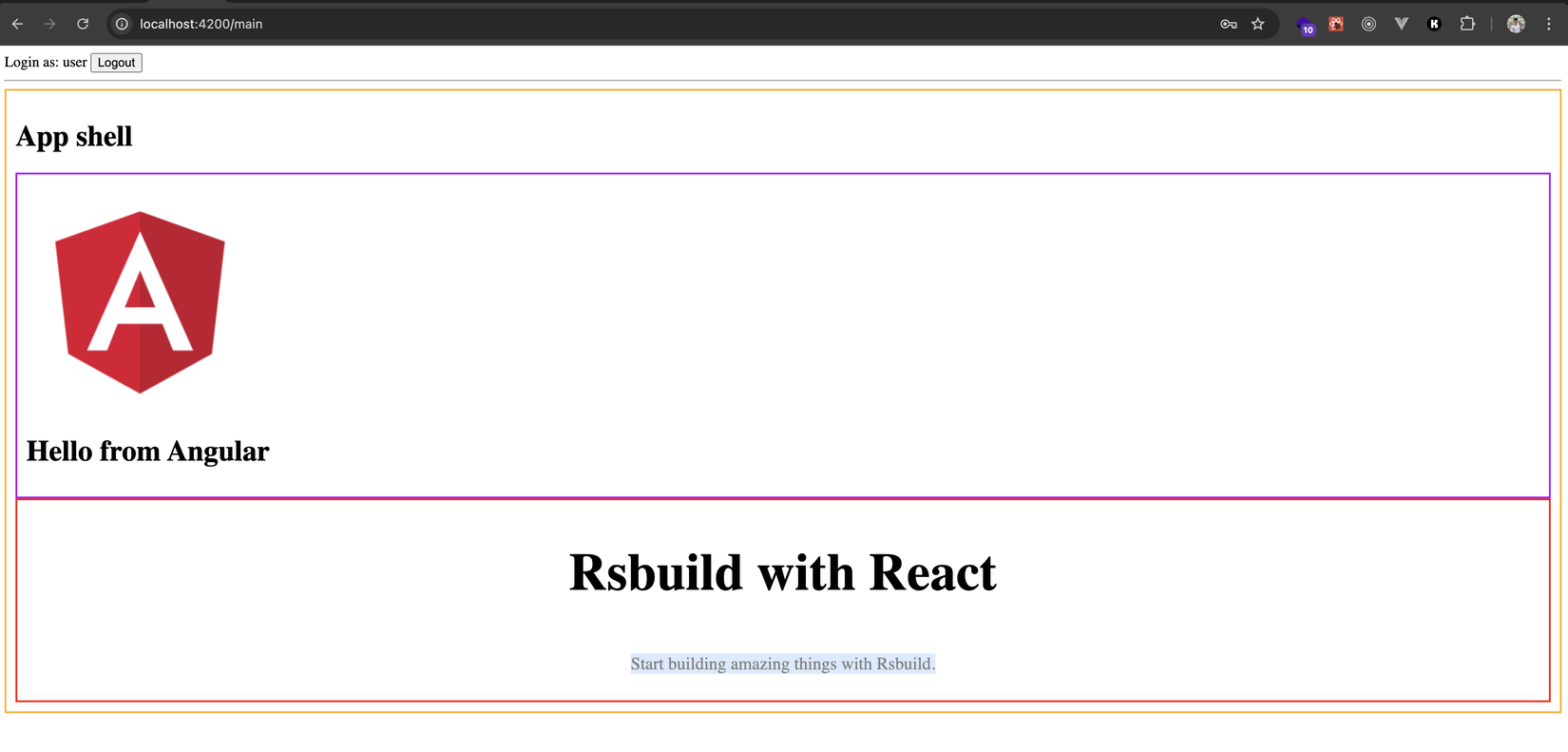Screen dimensions: 1568x752
Task: Click the "Login as: user" text
Action: tap(46, 63)
